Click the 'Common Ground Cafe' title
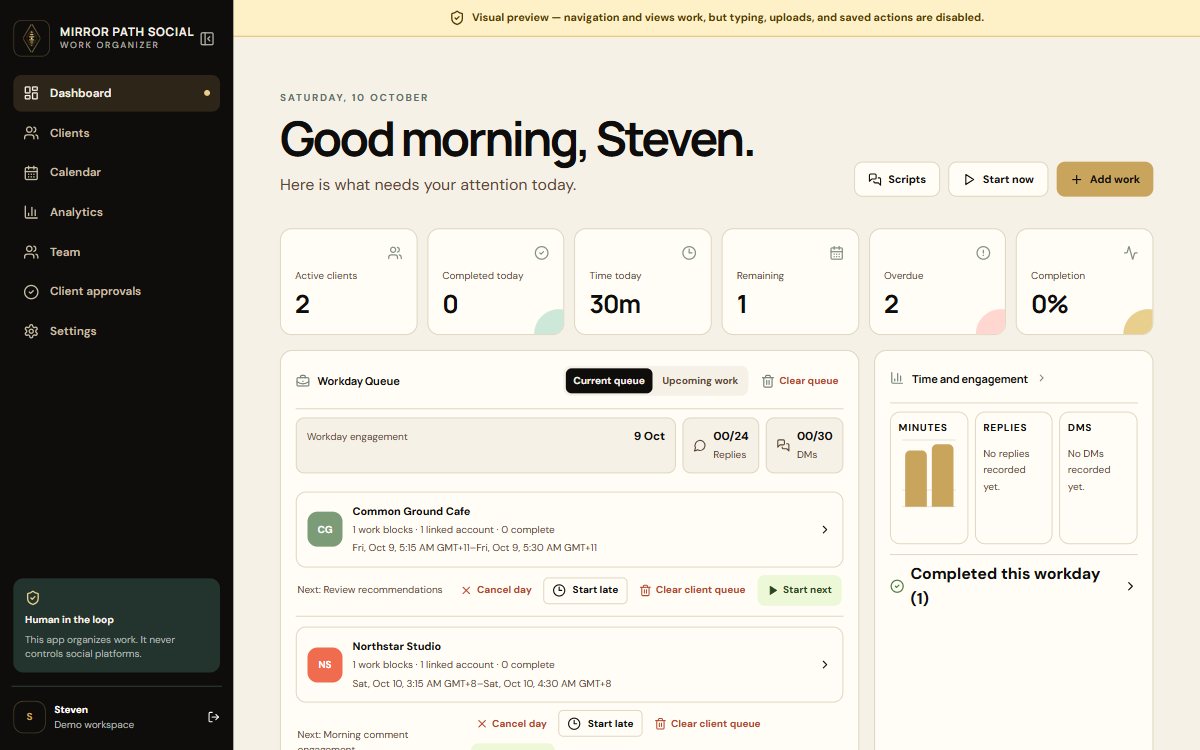1200x750 pixels. click(x=411, y=511)
